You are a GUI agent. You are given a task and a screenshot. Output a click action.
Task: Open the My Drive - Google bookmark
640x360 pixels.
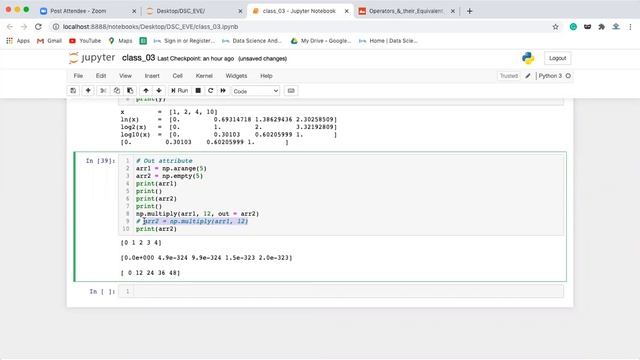[x=321, y=41]
